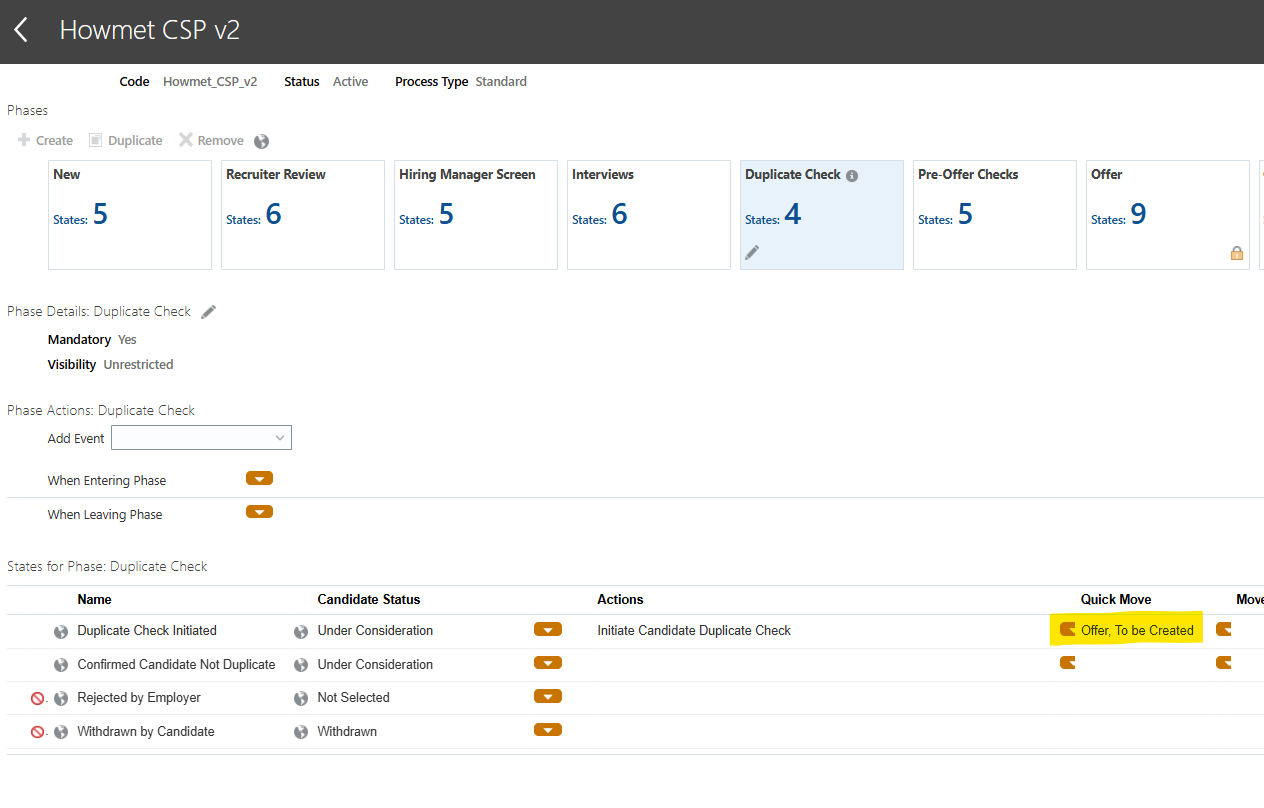Image resolution: width=1264 pixels, height=808 pixels.
Task: Click globe icon before Duplicate Check Initiated name
Action: [x=61, y=632]
